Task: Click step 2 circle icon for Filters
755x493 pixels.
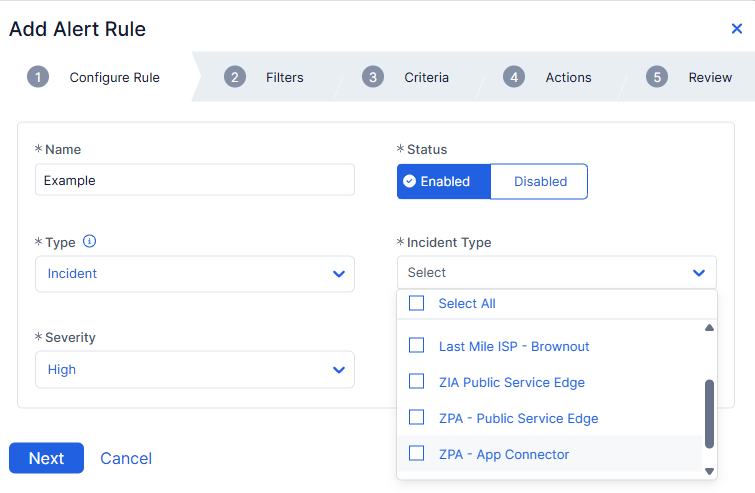Action: 235,77
